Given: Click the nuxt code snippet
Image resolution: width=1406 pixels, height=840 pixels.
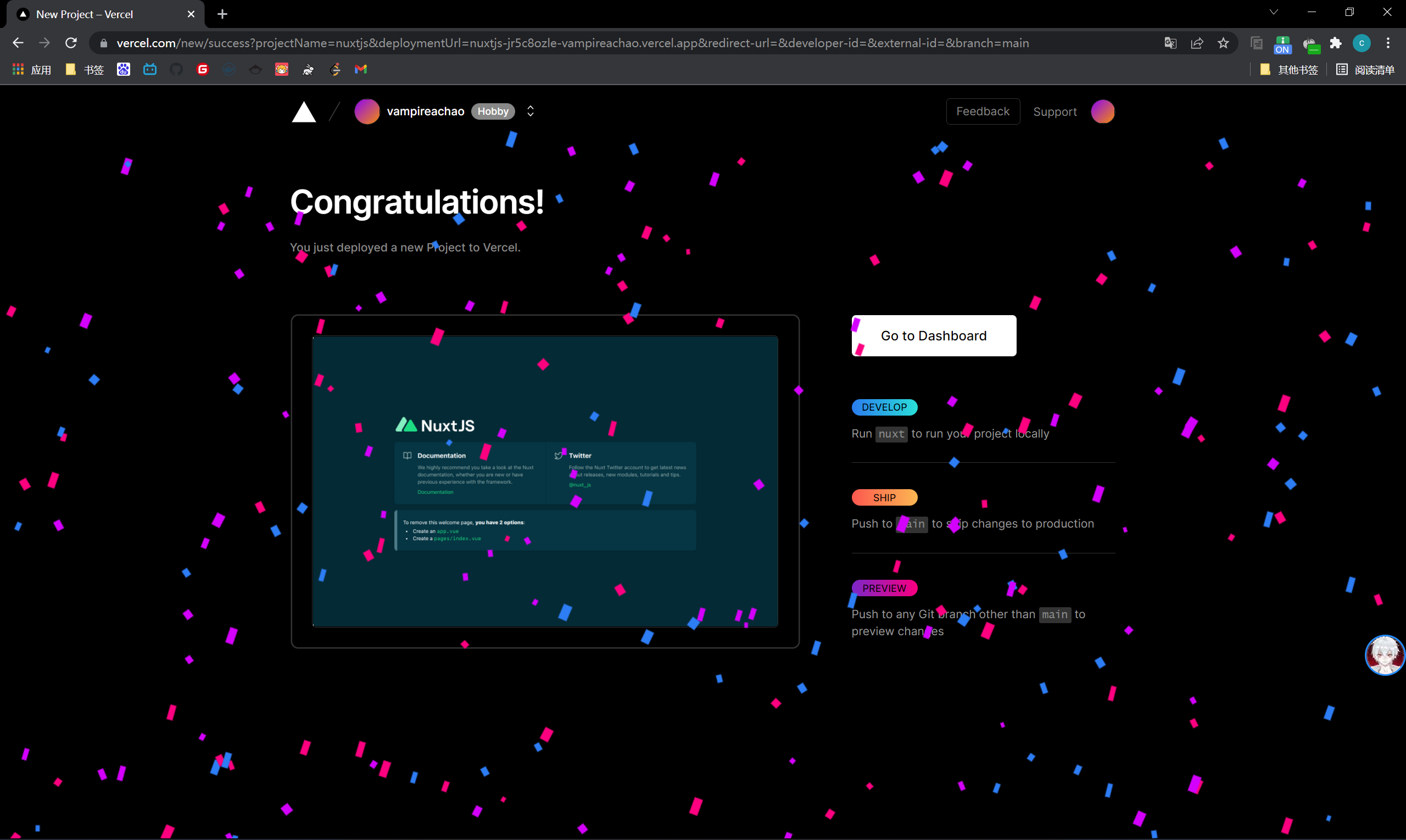Looking at the screenshot, I should pos(891,434).
